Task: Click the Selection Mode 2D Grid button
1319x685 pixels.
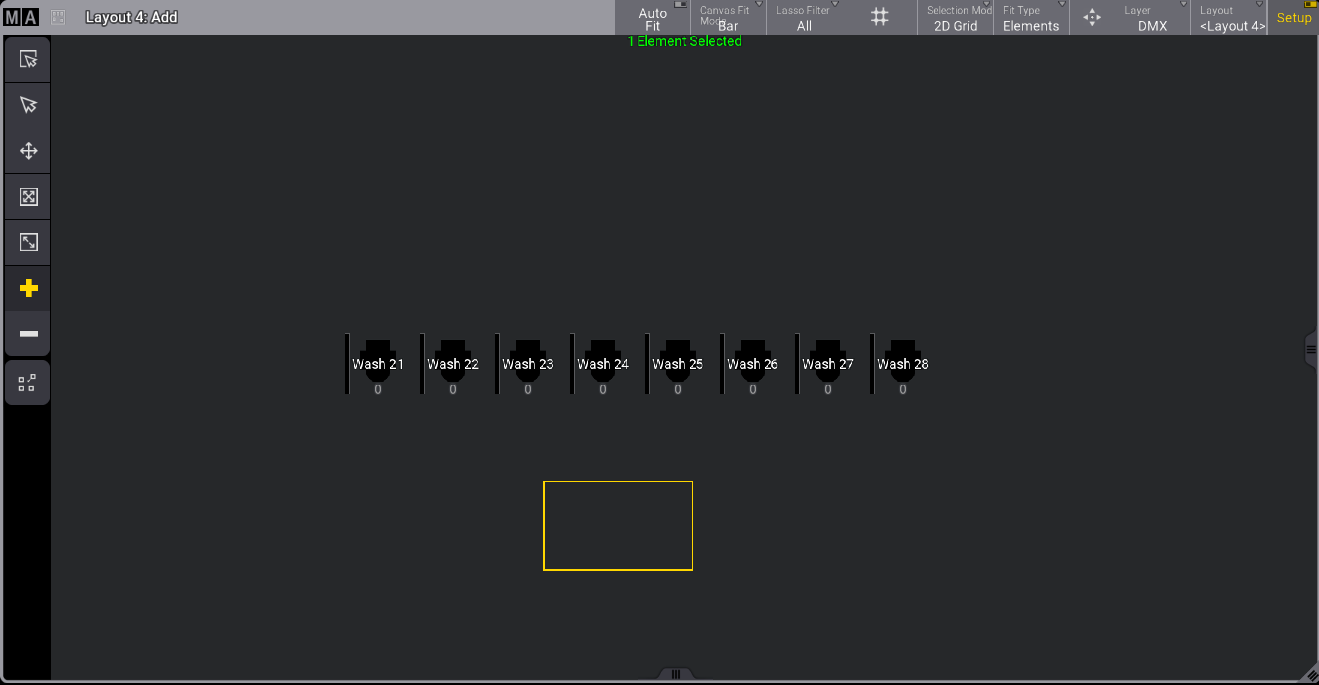Action: 955,18
